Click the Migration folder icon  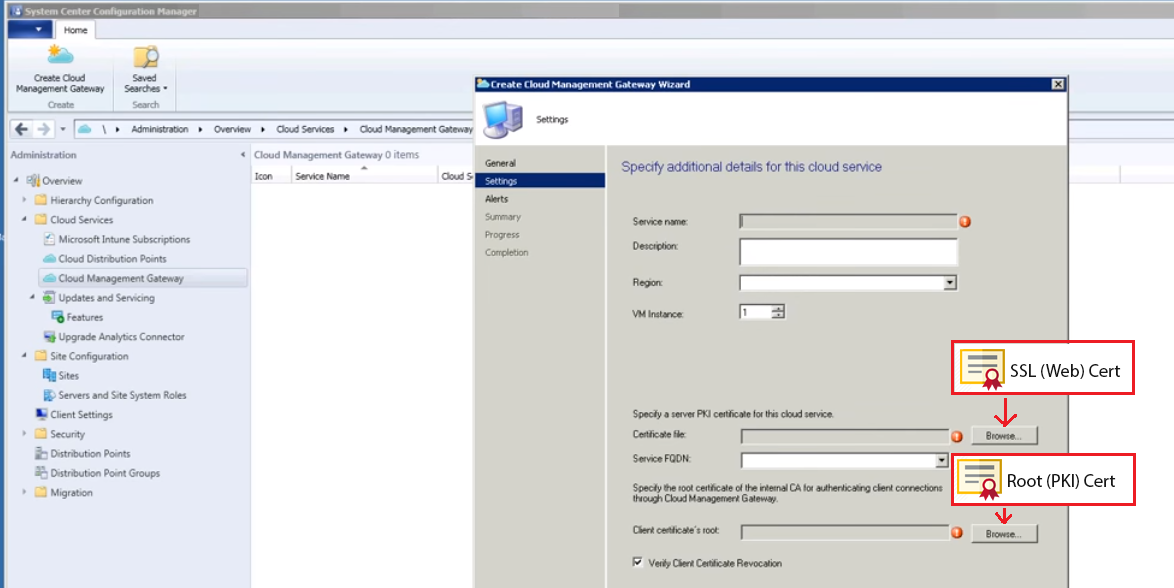(41, 492)
